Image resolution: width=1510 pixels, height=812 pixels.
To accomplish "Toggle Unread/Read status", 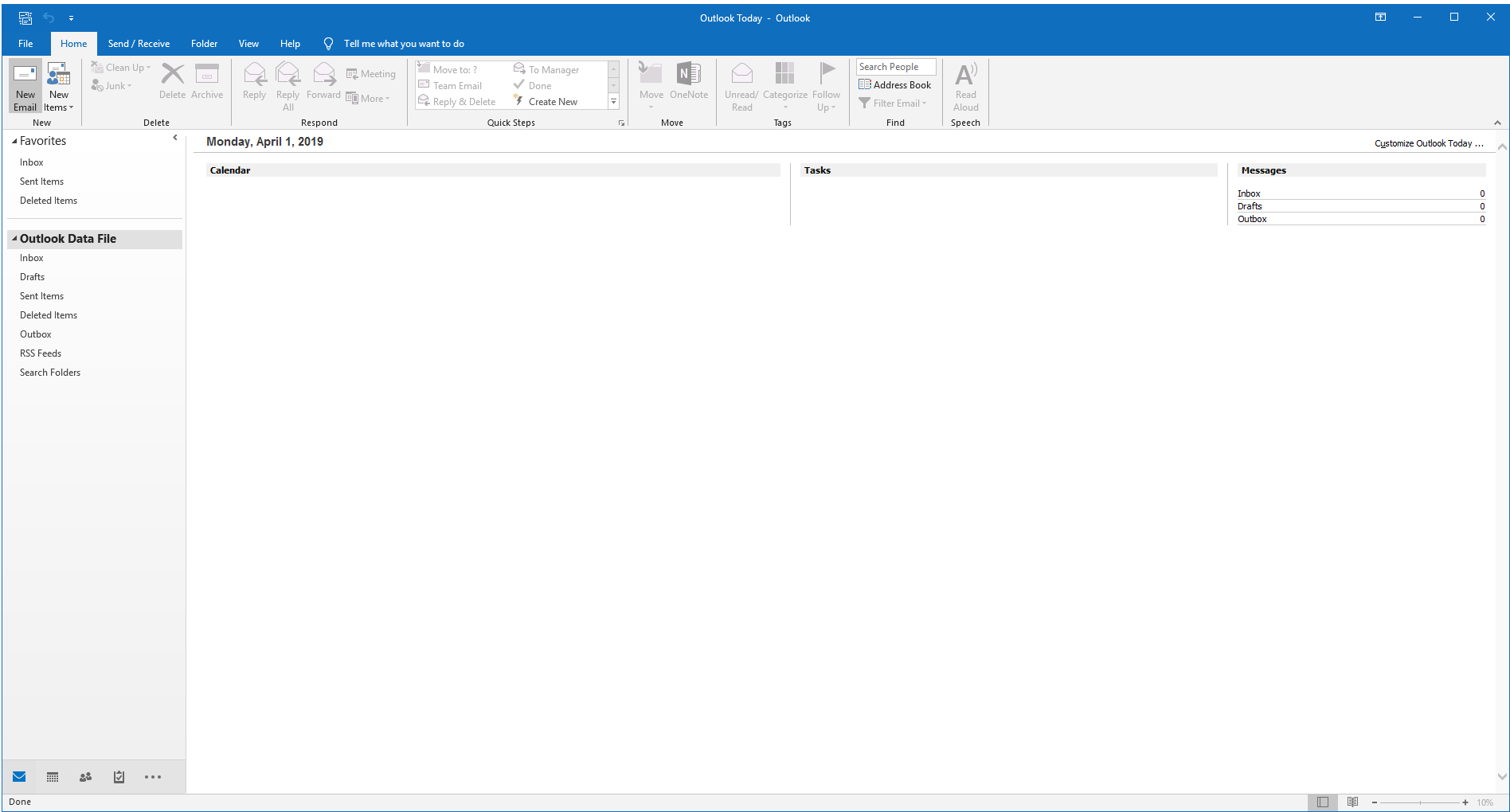I will 741,85.
